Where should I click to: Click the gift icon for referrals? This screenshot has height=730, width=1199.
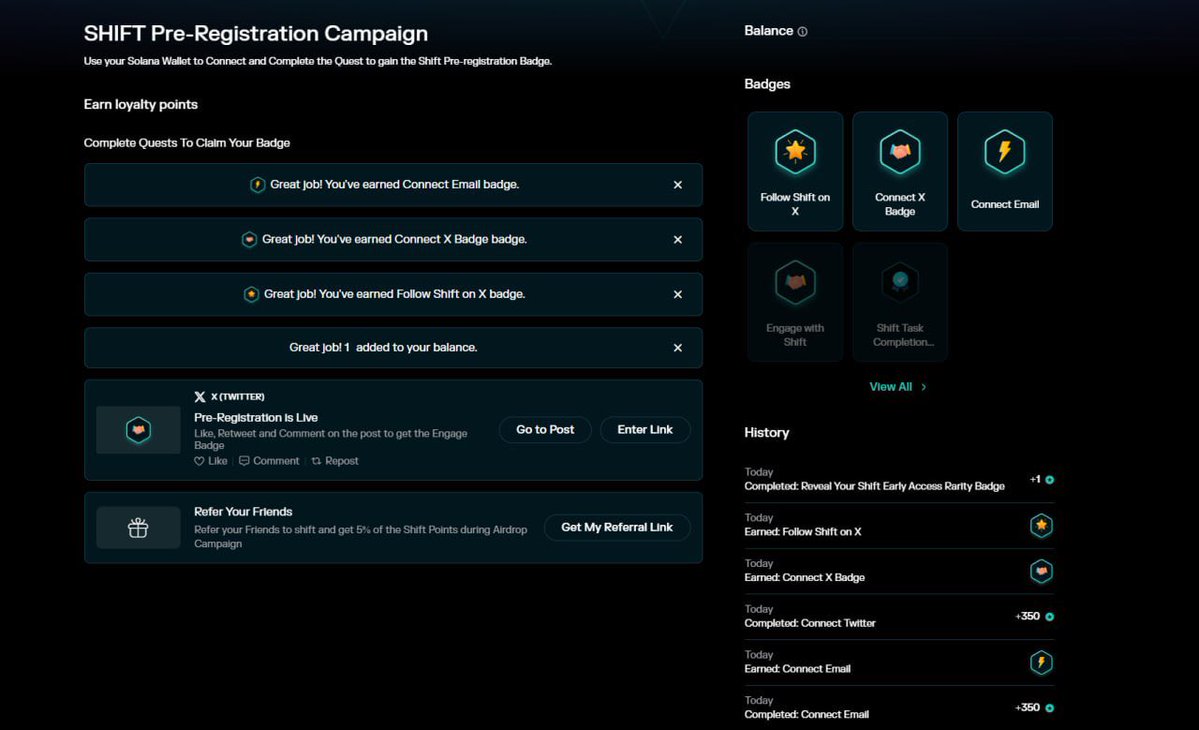point(138,527)
